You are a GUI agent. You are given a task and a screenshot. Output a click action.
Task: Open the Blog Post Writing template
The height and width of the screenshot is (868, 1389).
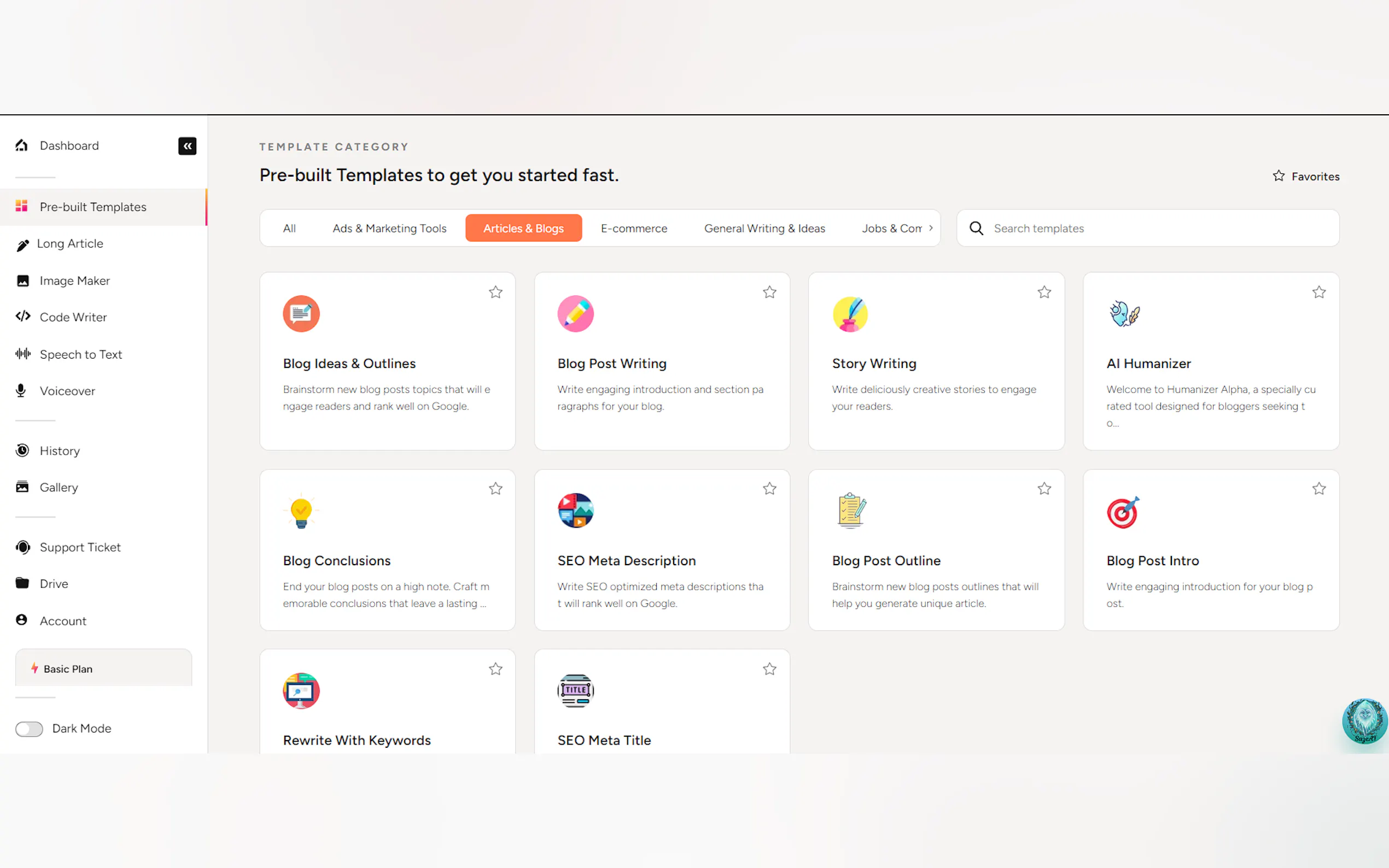tap(611, 363)
